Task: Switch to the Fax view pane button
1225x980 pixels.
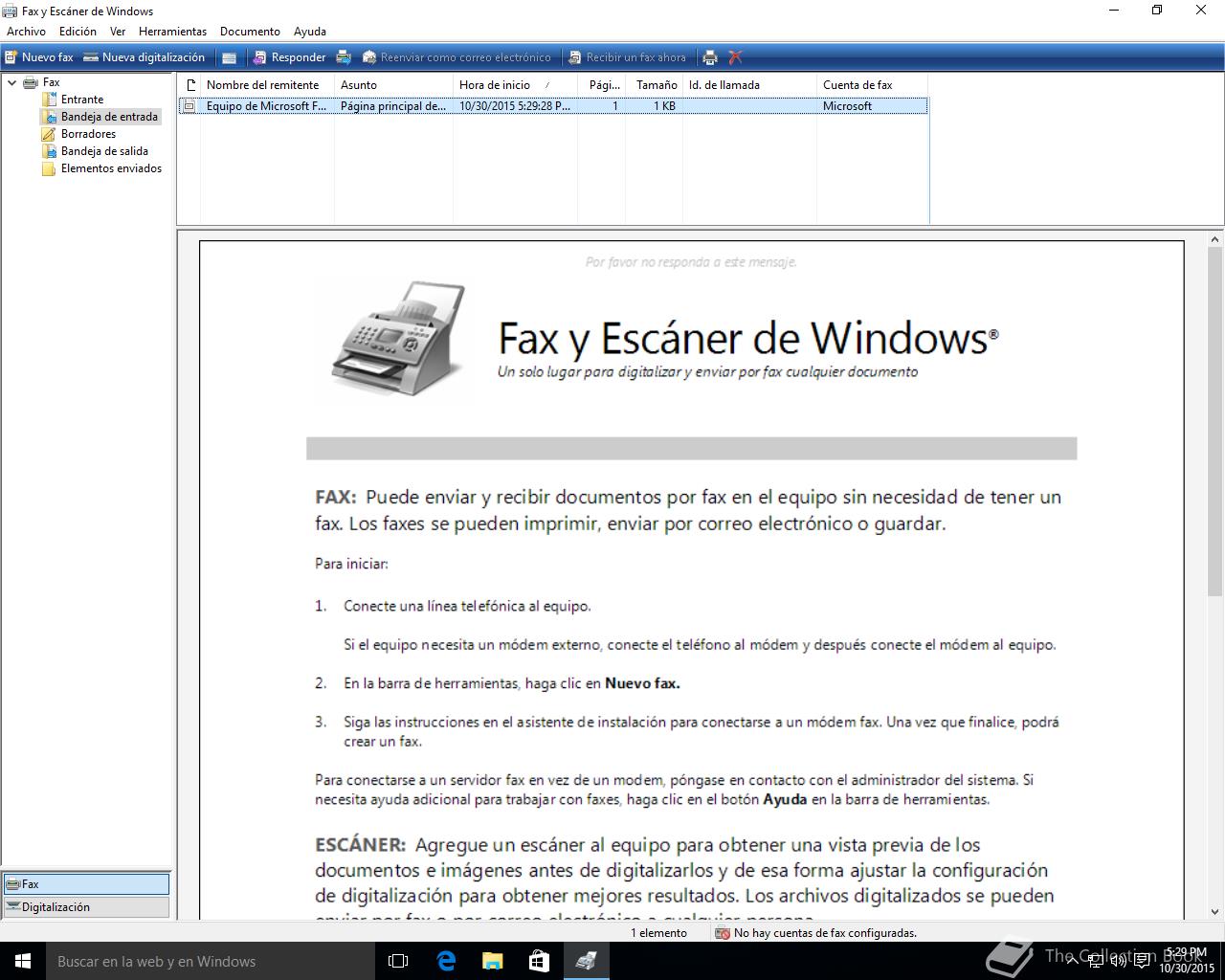Action: click(86, 884)
